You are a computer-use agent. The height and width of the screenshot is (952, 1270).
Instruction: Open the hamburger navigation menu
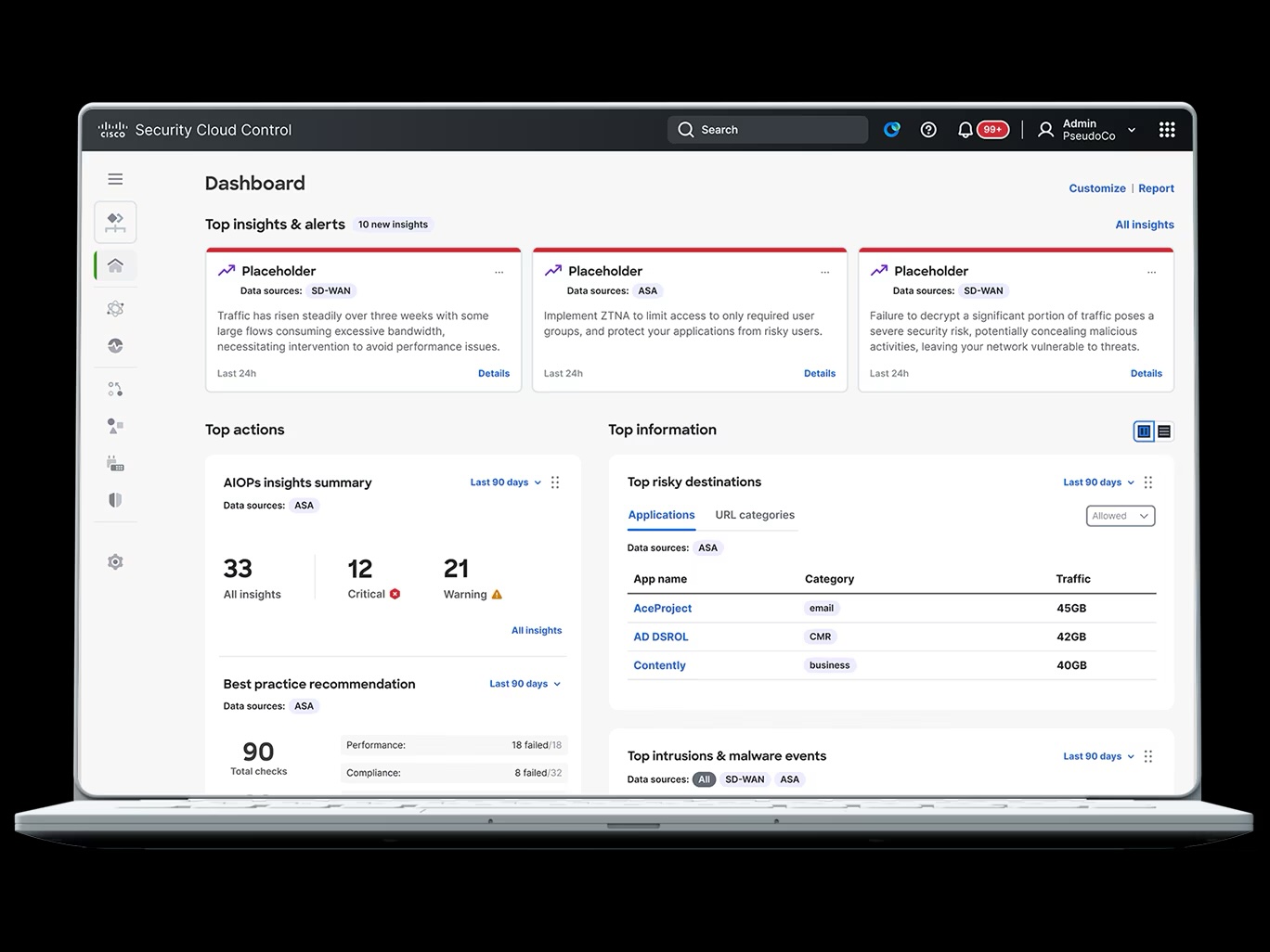[x=115, y=179]
